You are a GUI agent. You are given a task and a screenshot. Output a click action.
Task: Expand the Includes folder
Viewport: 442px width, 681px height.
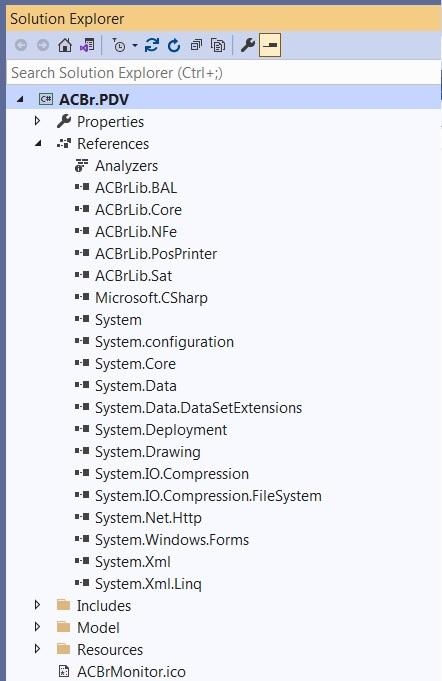(37, 605)
